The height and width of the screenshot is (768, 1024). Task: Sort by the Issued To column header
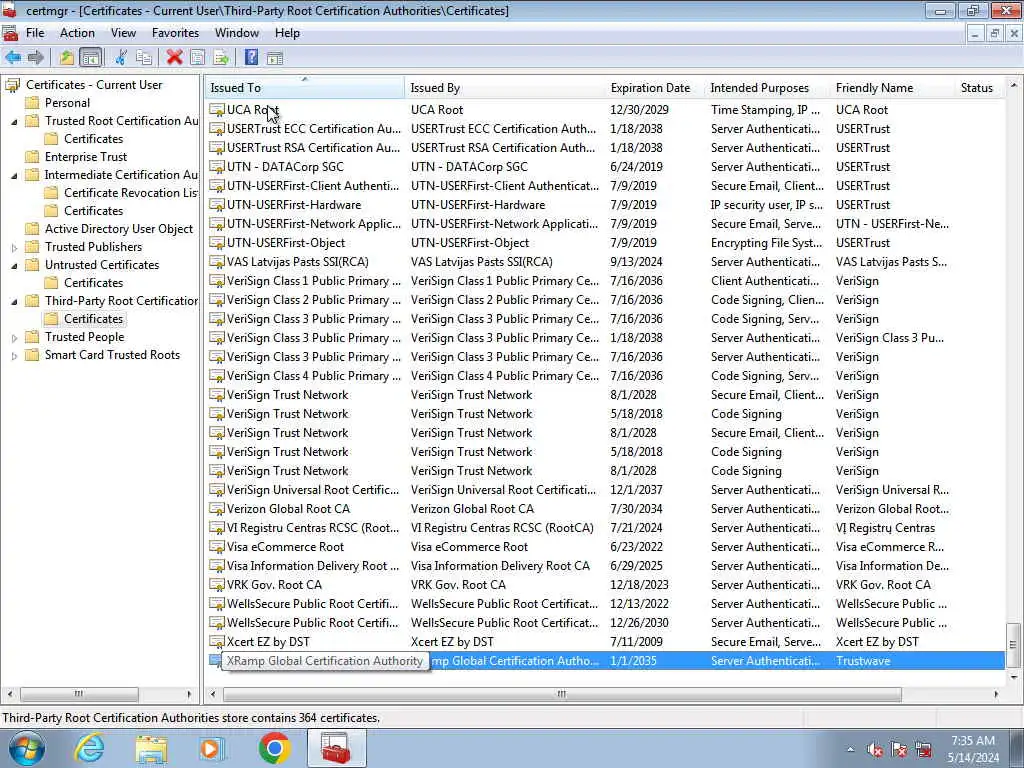(x=305, y=88)
